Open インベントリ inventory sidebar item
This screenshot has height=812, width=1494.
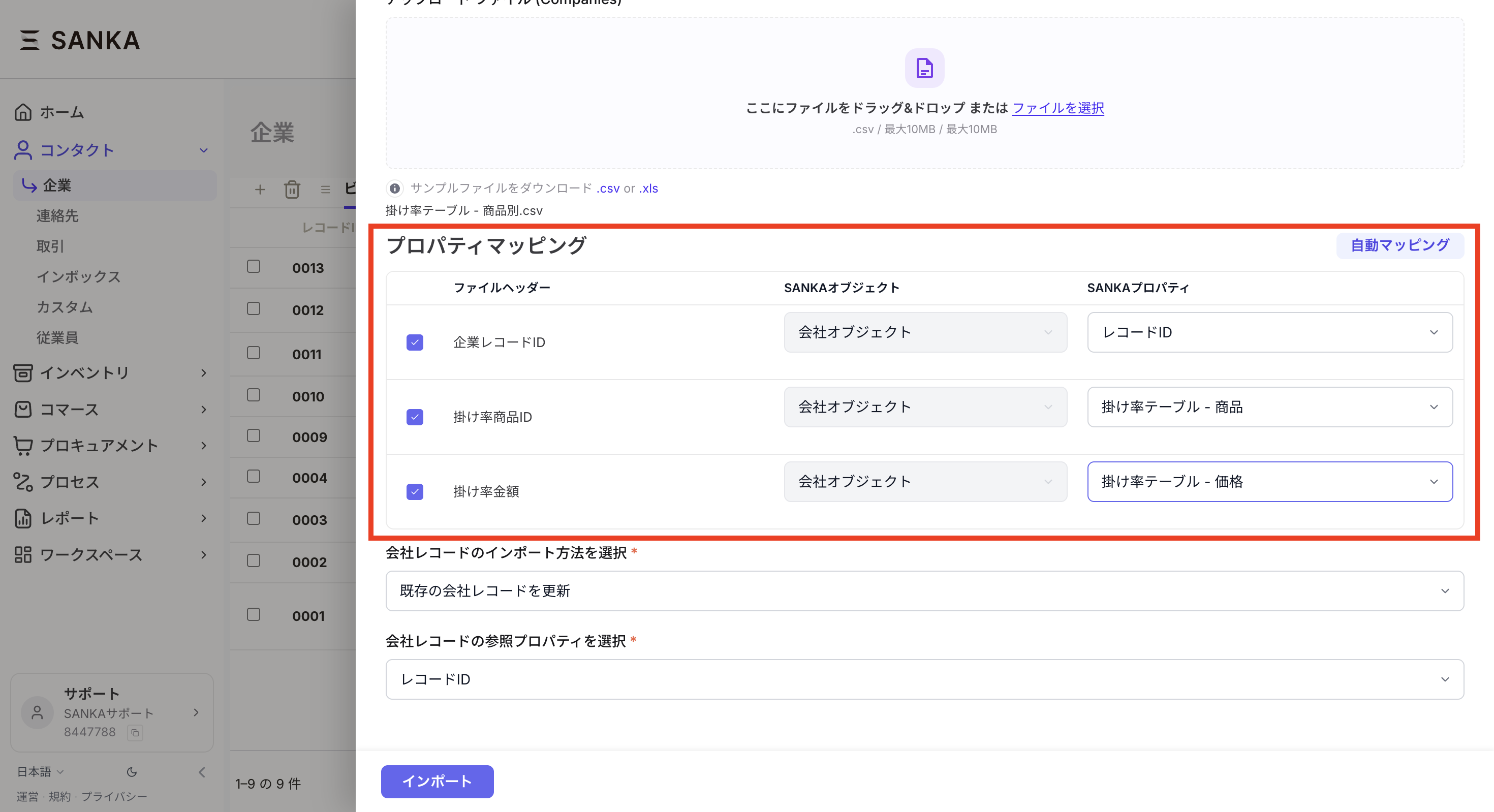click(84, 372)
